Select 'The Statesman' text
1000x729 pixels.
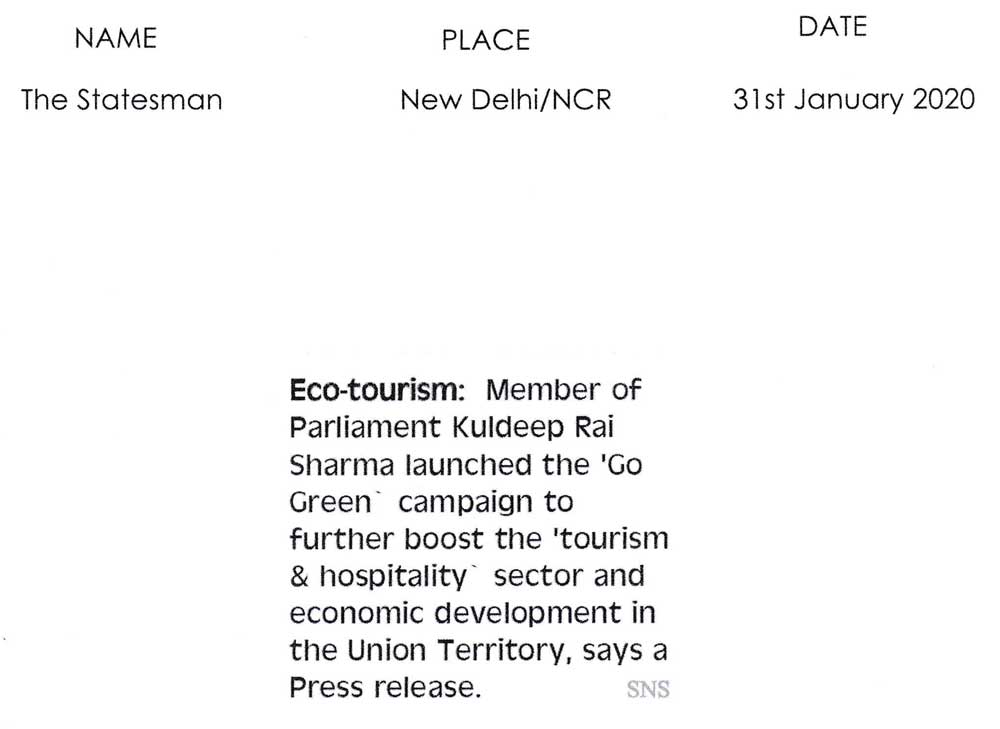point(121,100)
